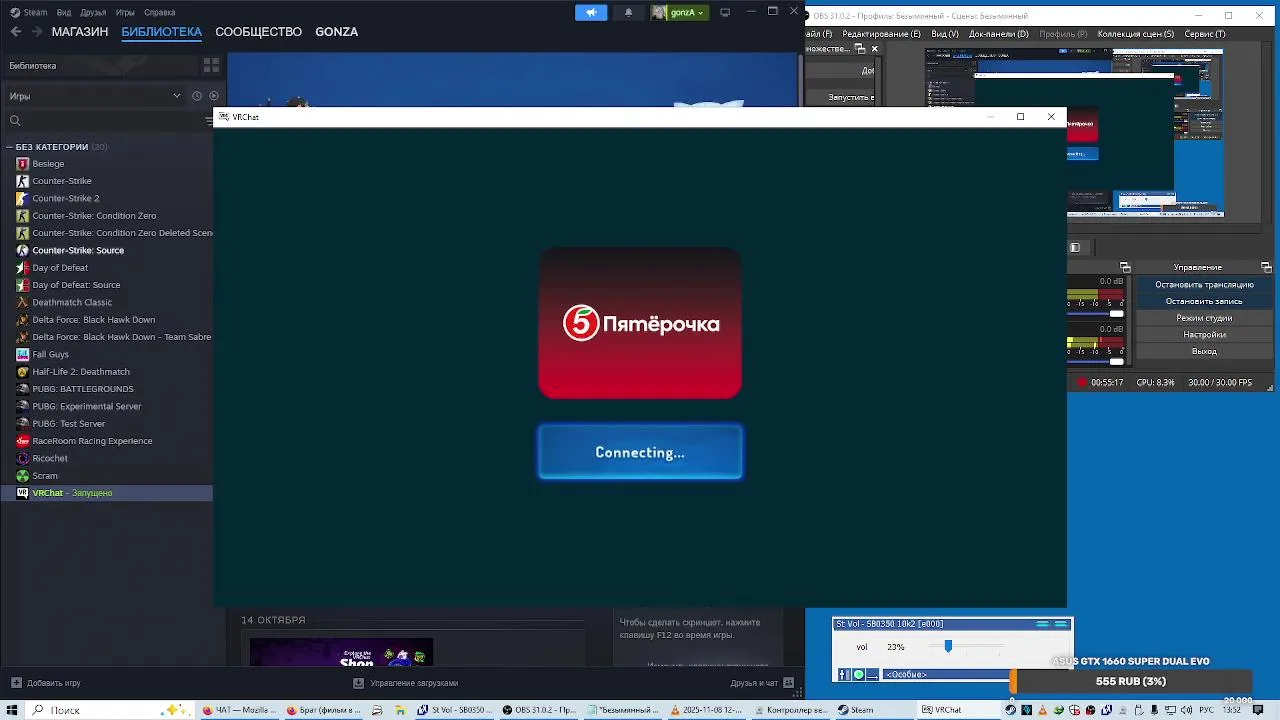This screenshot has width=1280, height=720.
Task: Click the Библиотека home button
Action: [100, 65]
